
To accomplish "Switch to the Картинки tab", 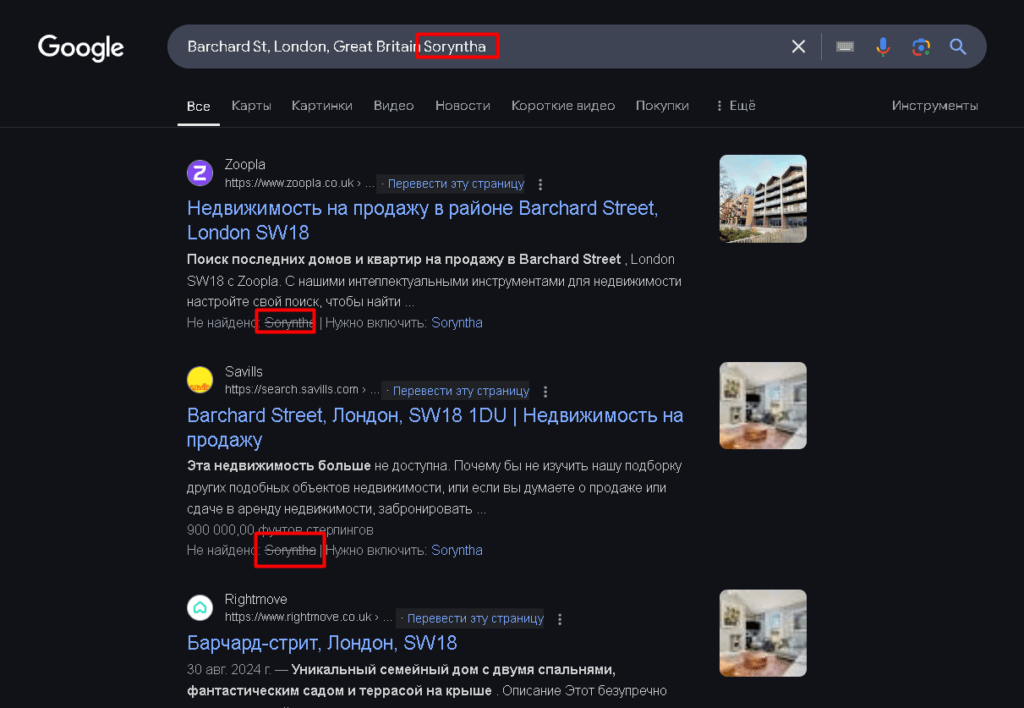I will (322, 106).
